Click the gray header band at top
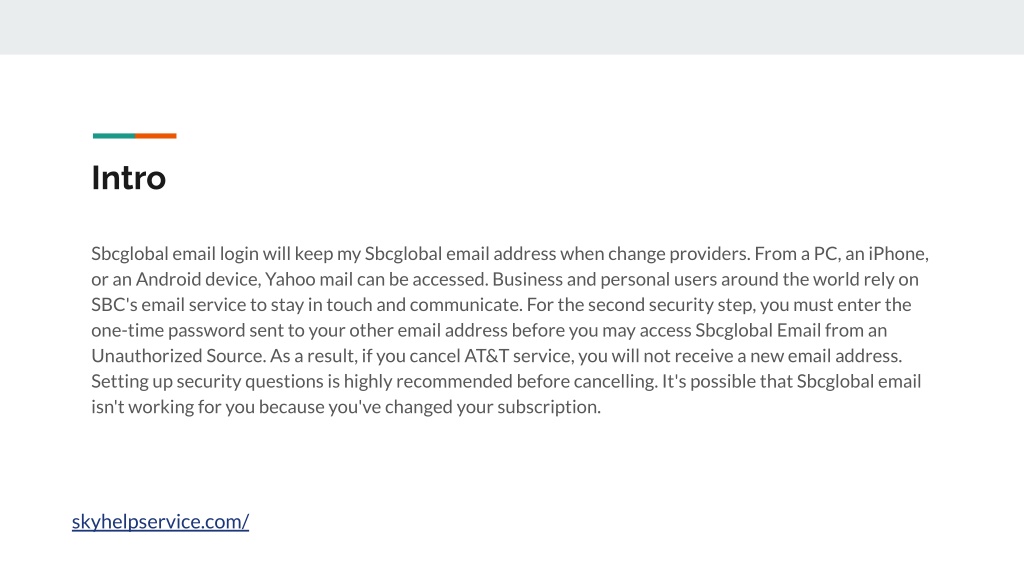 (x=512, y=27)
